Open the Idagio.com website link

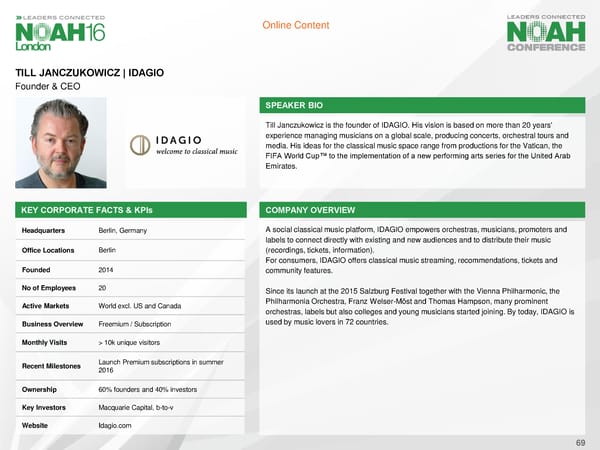[115, 424]
